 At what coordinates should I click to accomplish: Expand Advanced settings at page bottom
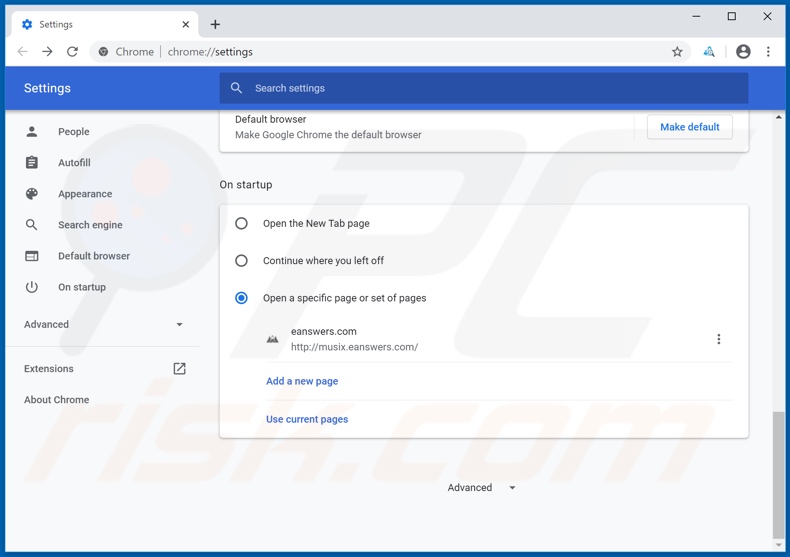(x=481, y=488)
